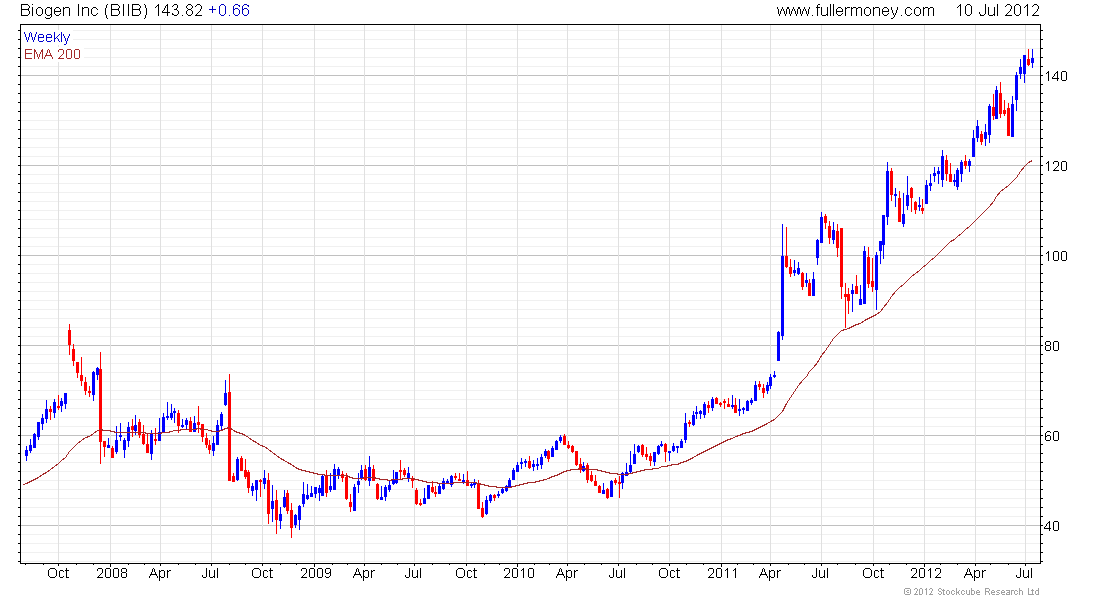
Task: Click the www.fullermoney.com text
Action: pyautogui.click(x=855, y=11)
